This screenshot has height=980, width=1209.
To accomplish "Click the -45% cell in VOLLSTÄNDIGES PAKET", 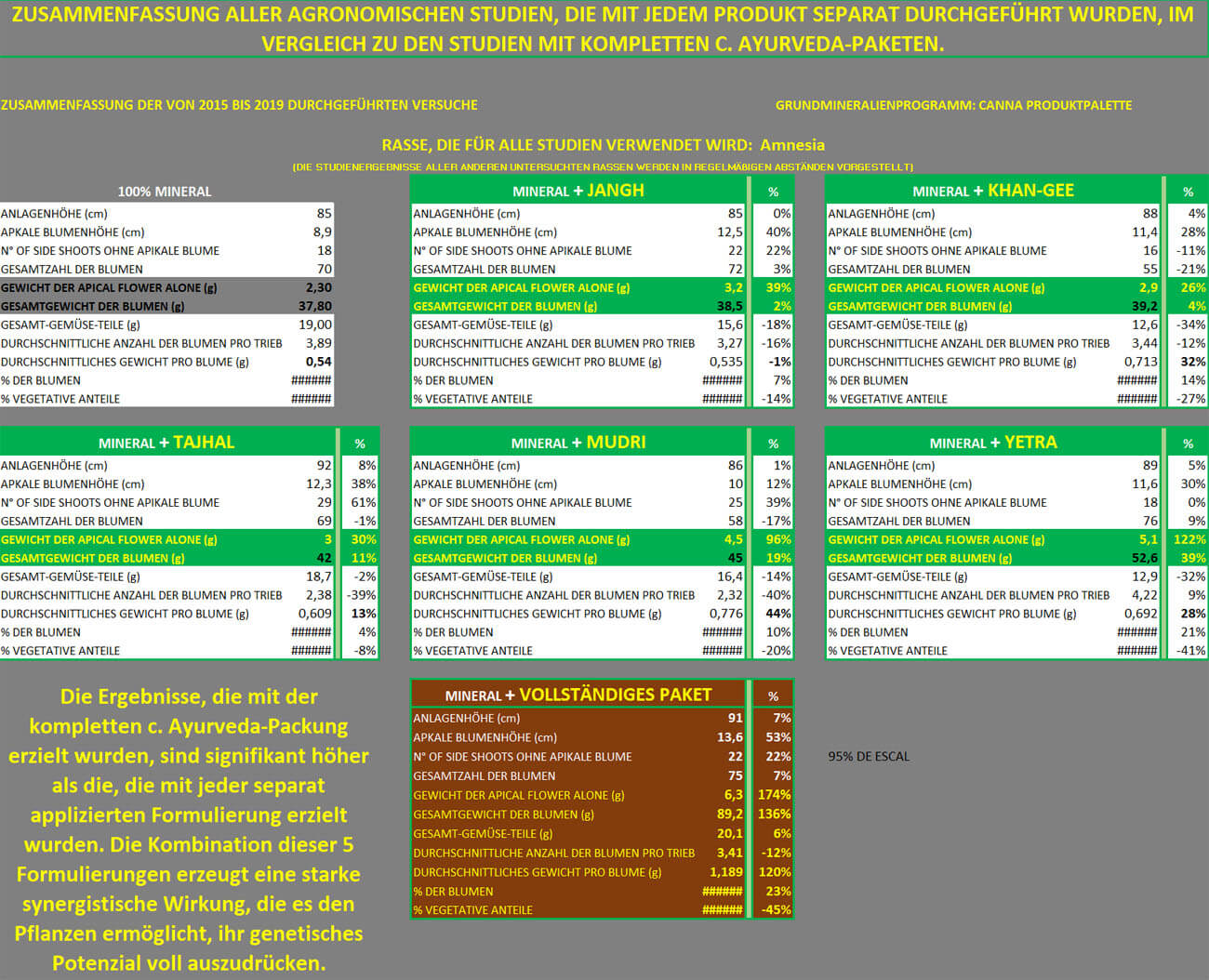I will 776,910.
